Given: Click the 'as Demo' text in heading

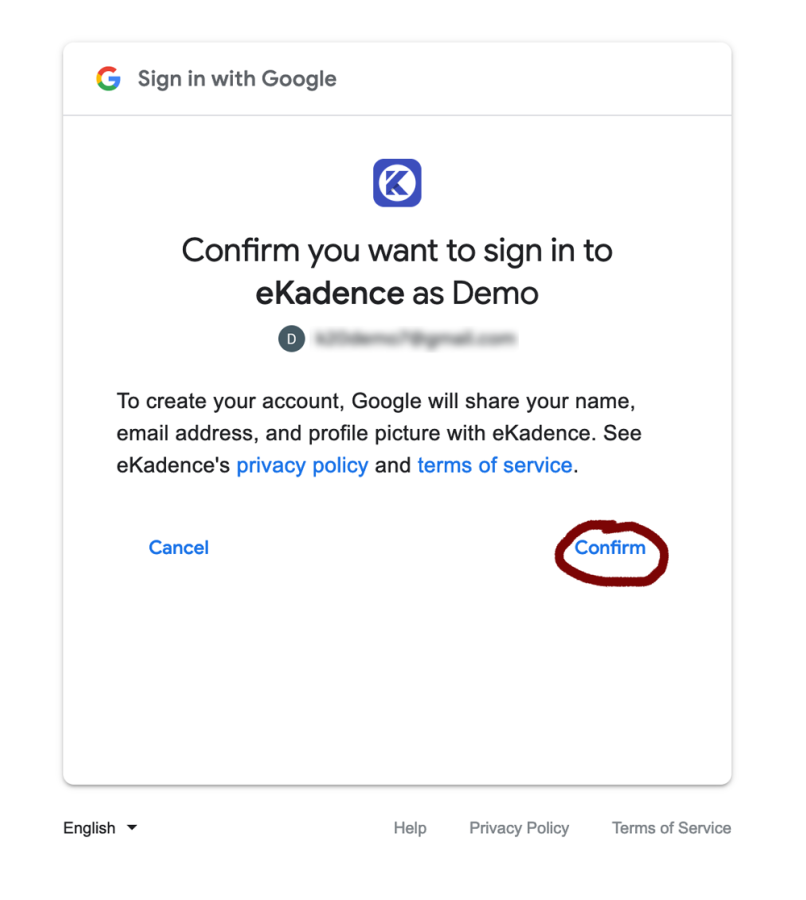Looking at the screenshot, I should pyautogui.click(x=475, y=293).
